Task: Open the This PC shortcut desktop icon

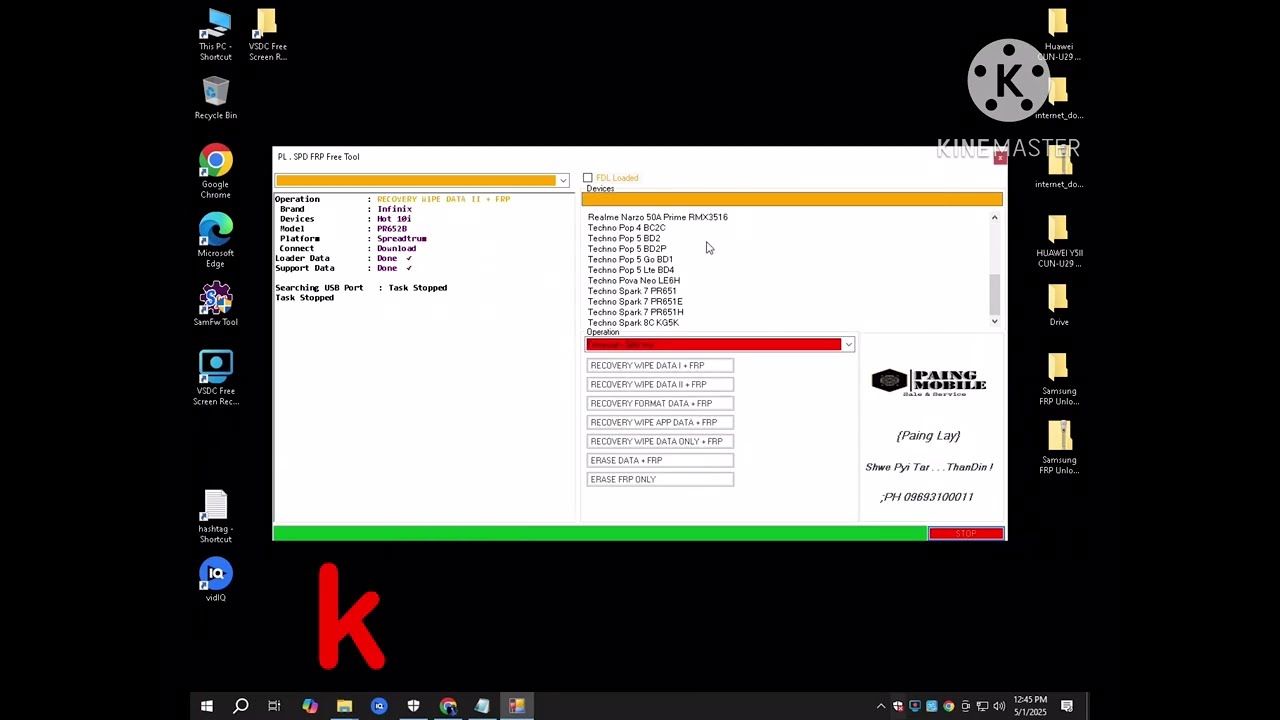Action: click(x=215, y=35)
